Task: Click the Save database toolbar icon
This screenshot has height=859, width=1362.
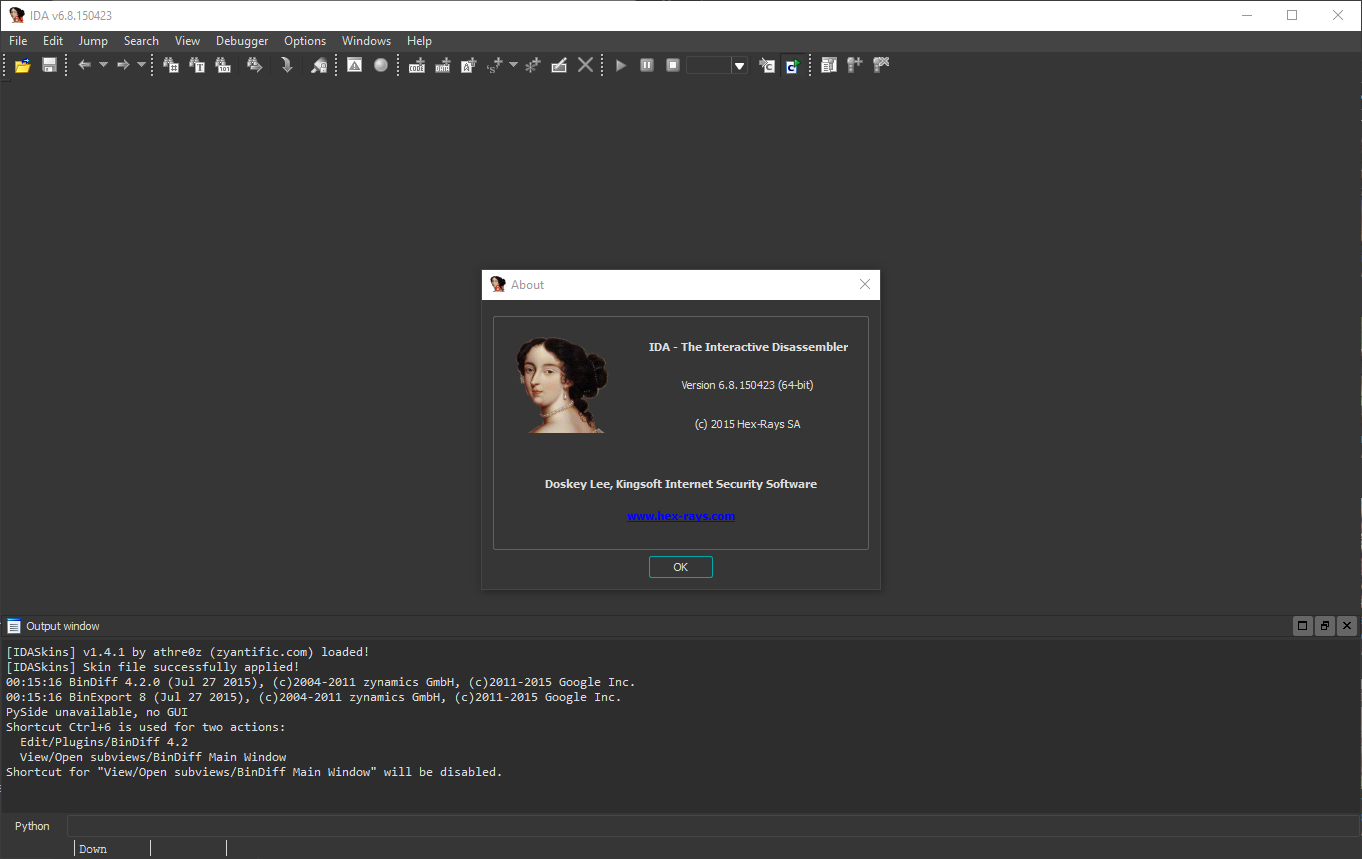Action: pos(49,65)
